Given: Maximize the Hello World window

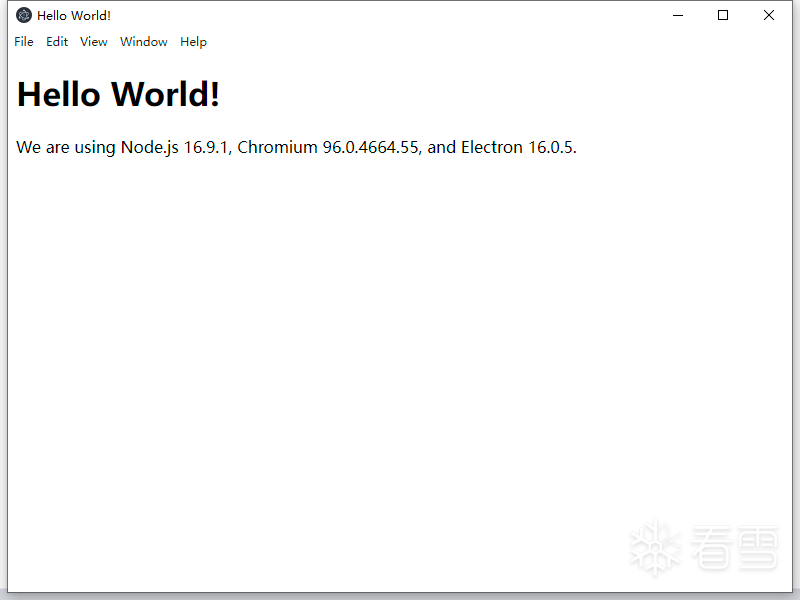Looking at the screenshot, I should tap(723, 15).
